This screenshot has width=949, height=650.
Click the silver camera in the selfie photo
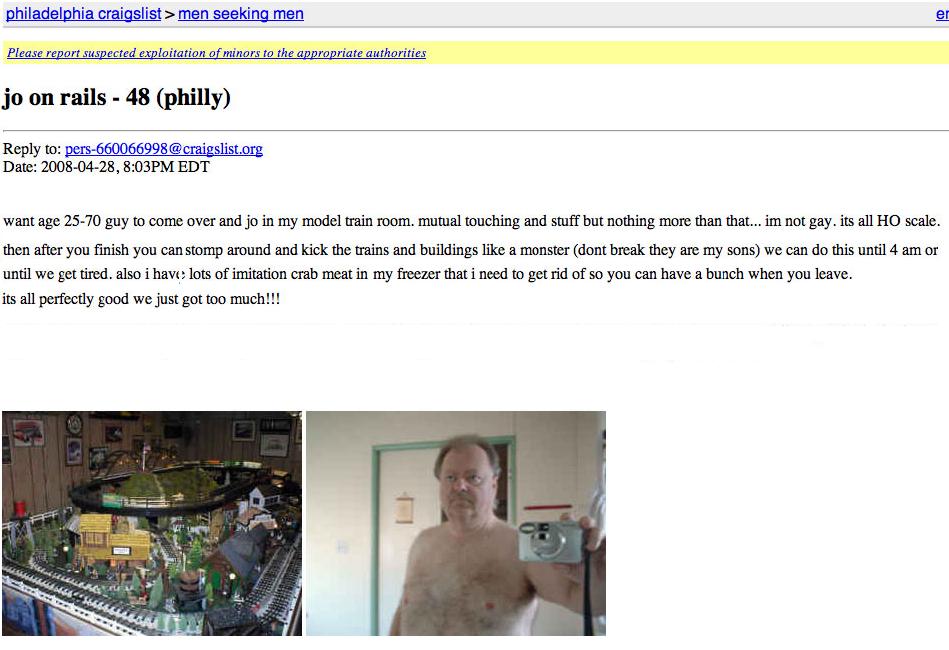pos(550,540)
